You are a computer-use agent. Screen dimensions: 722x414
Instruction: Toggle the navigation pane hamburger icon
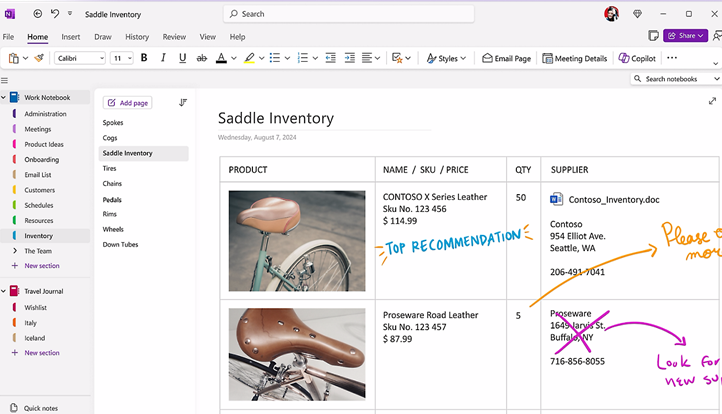click(5, 81)
